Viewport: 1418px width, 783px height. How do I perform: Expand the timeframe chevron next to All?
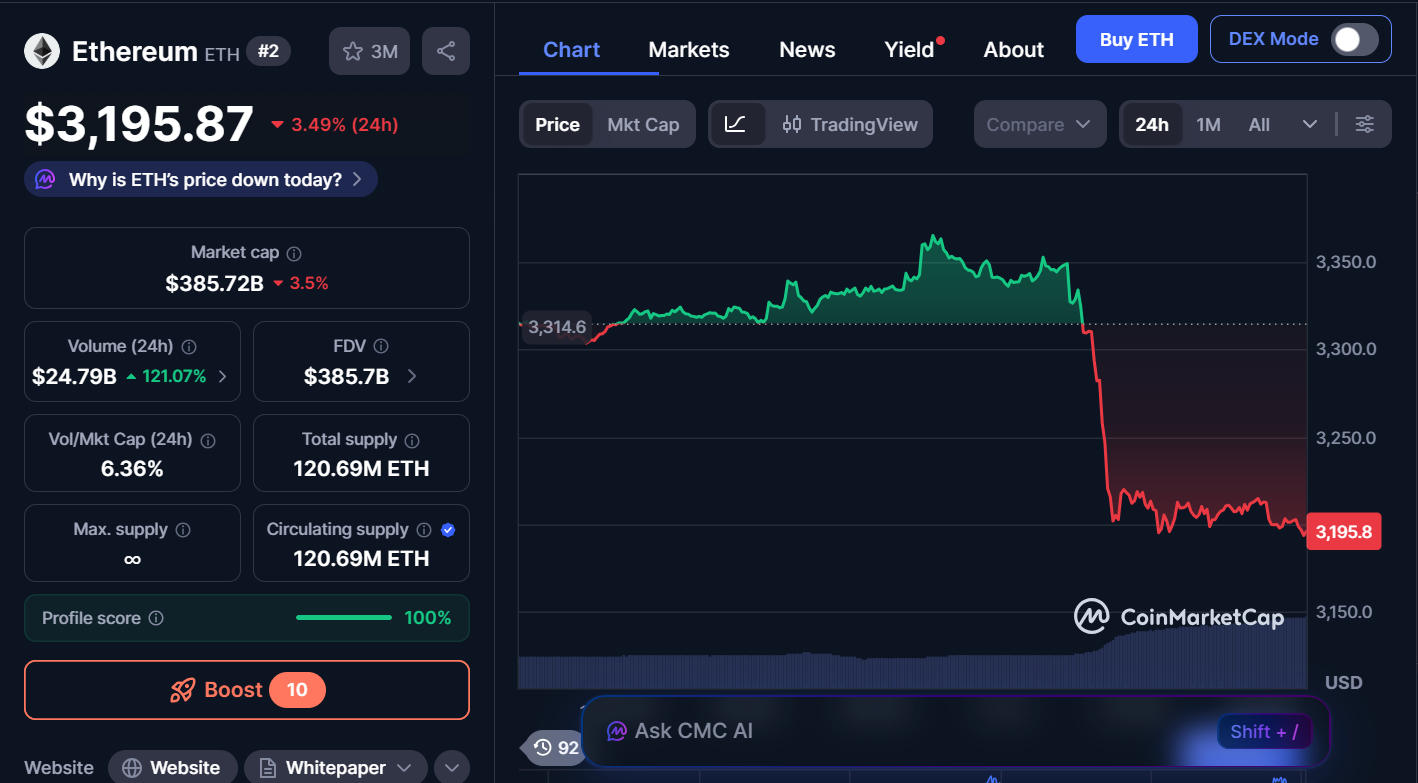[x=1310, y=124]
